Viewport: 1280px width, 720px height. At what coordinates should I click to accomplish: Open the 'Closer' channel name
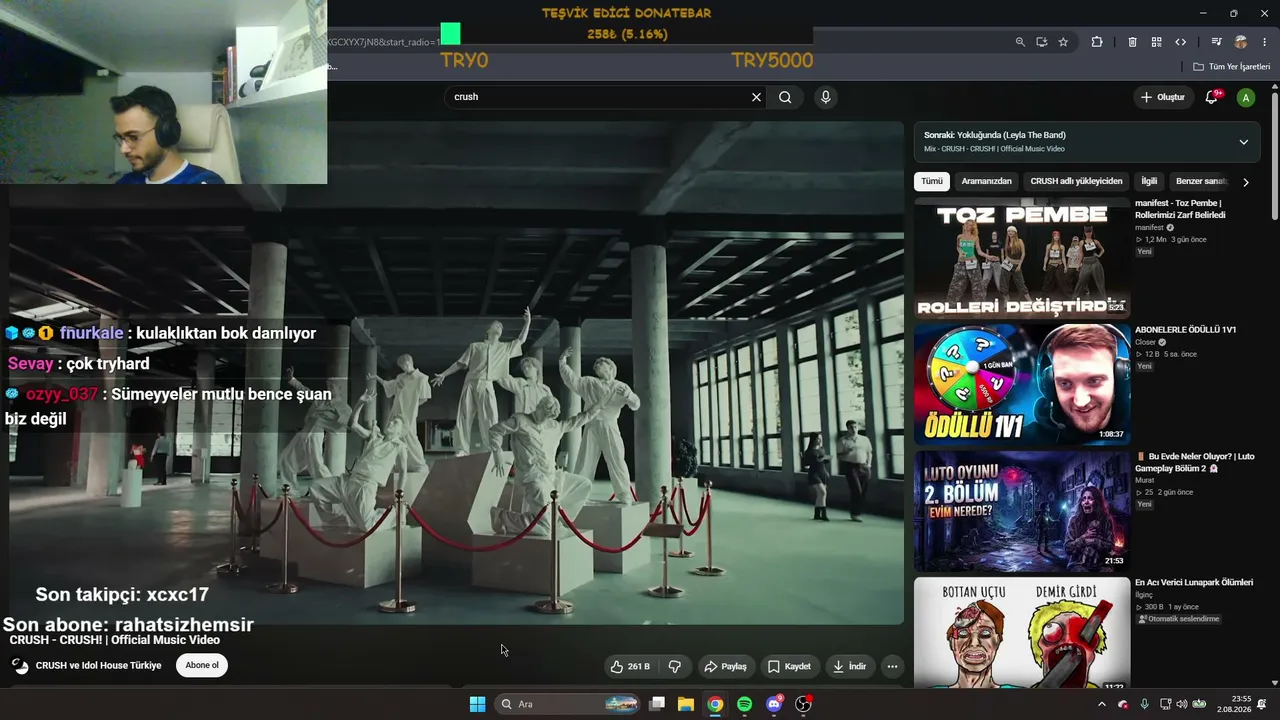tap(1145, 342)
